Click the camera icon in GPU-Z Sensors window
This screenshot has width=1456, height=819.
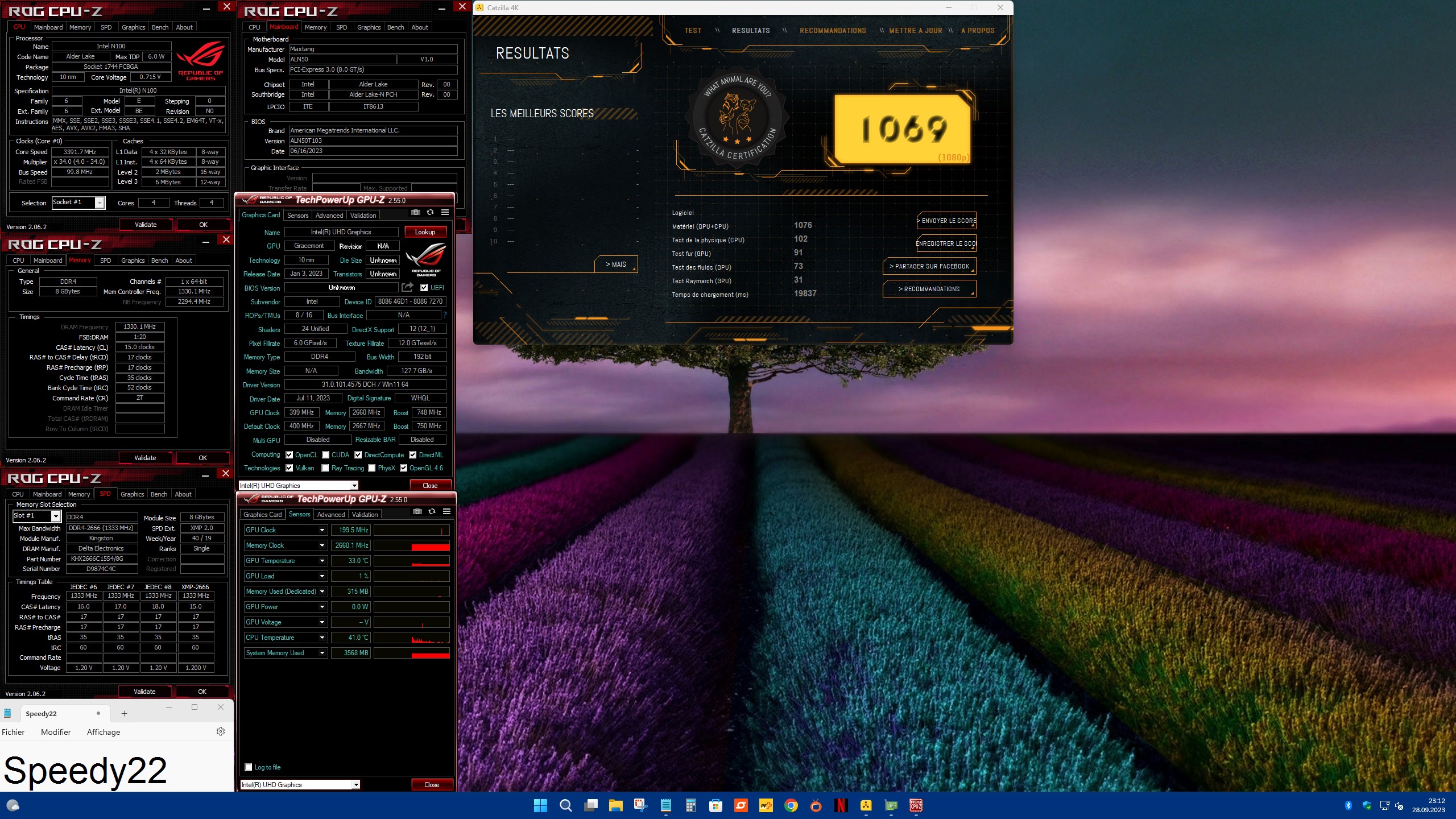coord(417,511)
